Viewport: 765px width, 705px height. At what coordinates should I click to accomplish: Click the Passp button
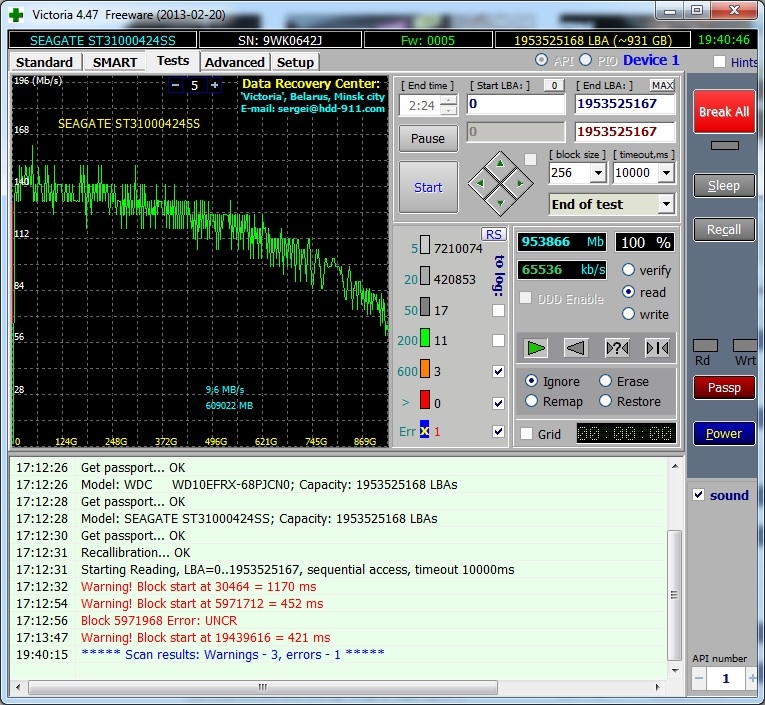tap(724, 387)
